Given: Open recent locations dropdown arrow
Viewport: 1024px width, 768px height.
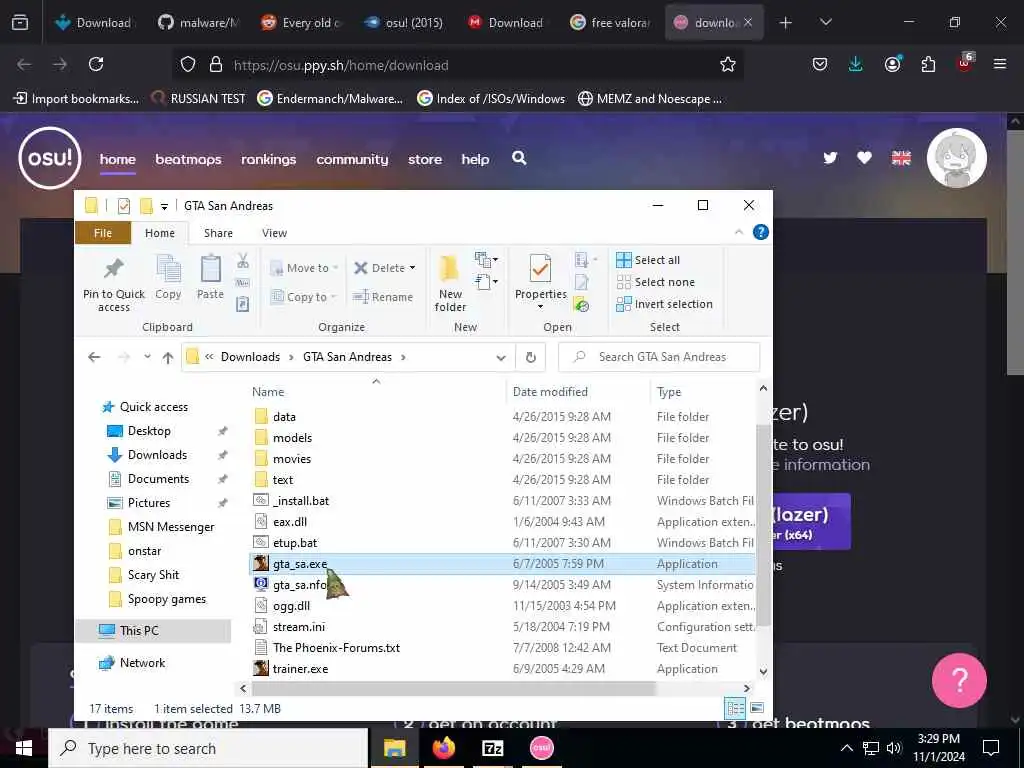Looking at the screenshot, I should coord(148,357).
